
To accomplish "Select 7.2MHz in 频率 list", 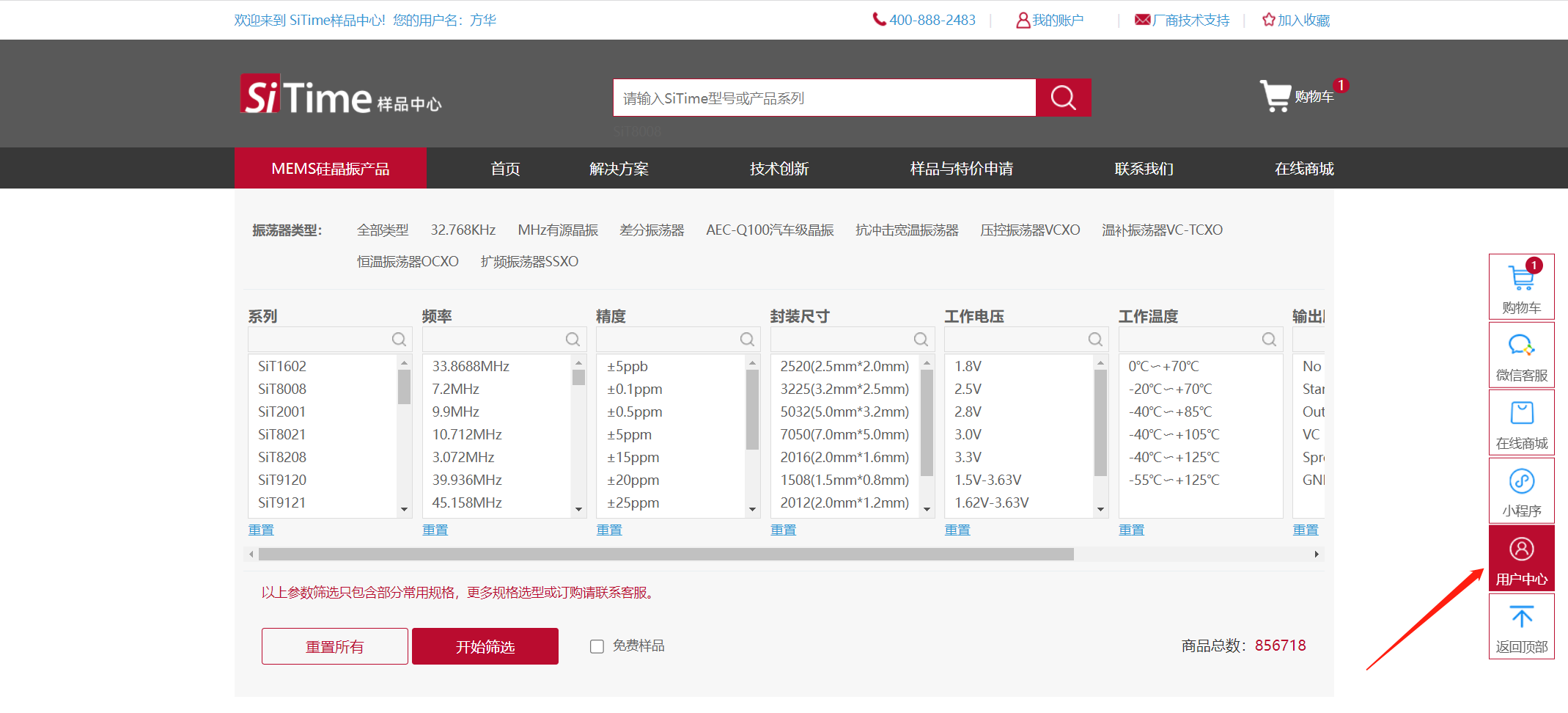I will coord(455,389).
